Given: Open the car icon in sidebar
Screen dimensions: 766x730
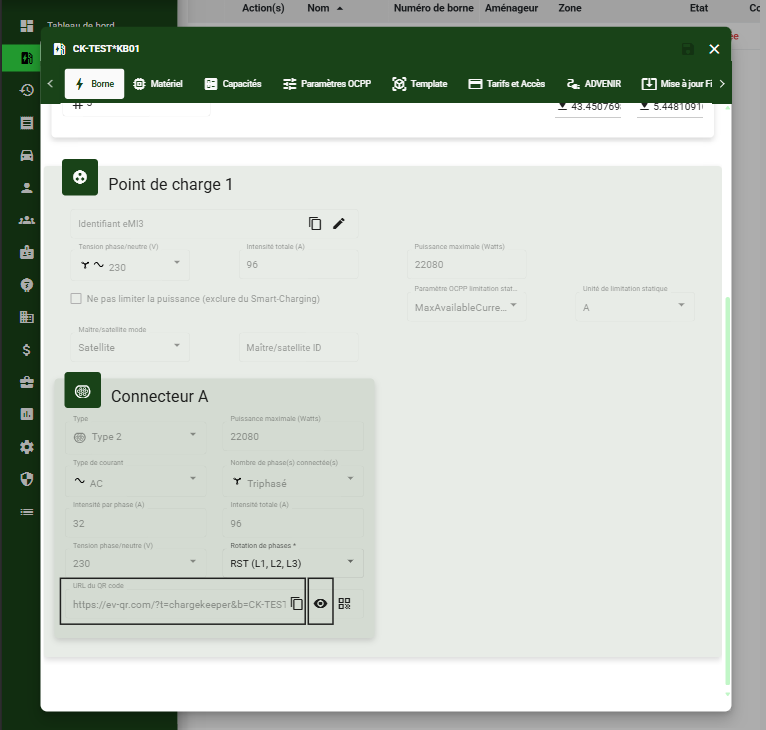Looking at the screenshot, I should click(27, 155).
